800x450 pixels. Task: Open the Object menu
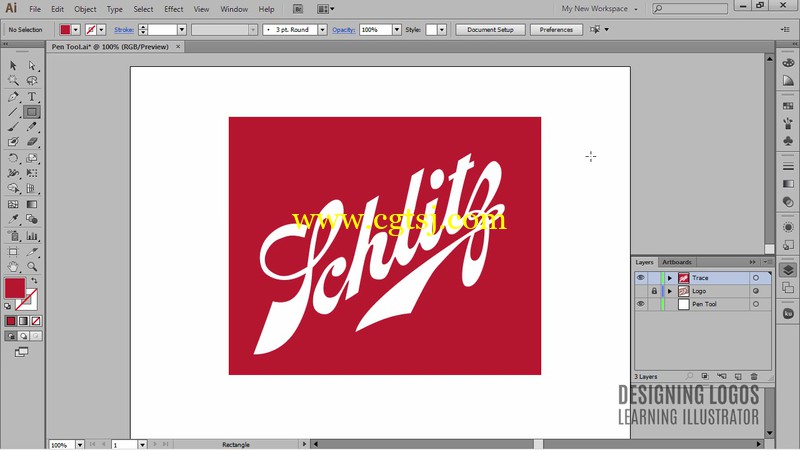pos(85,9)
